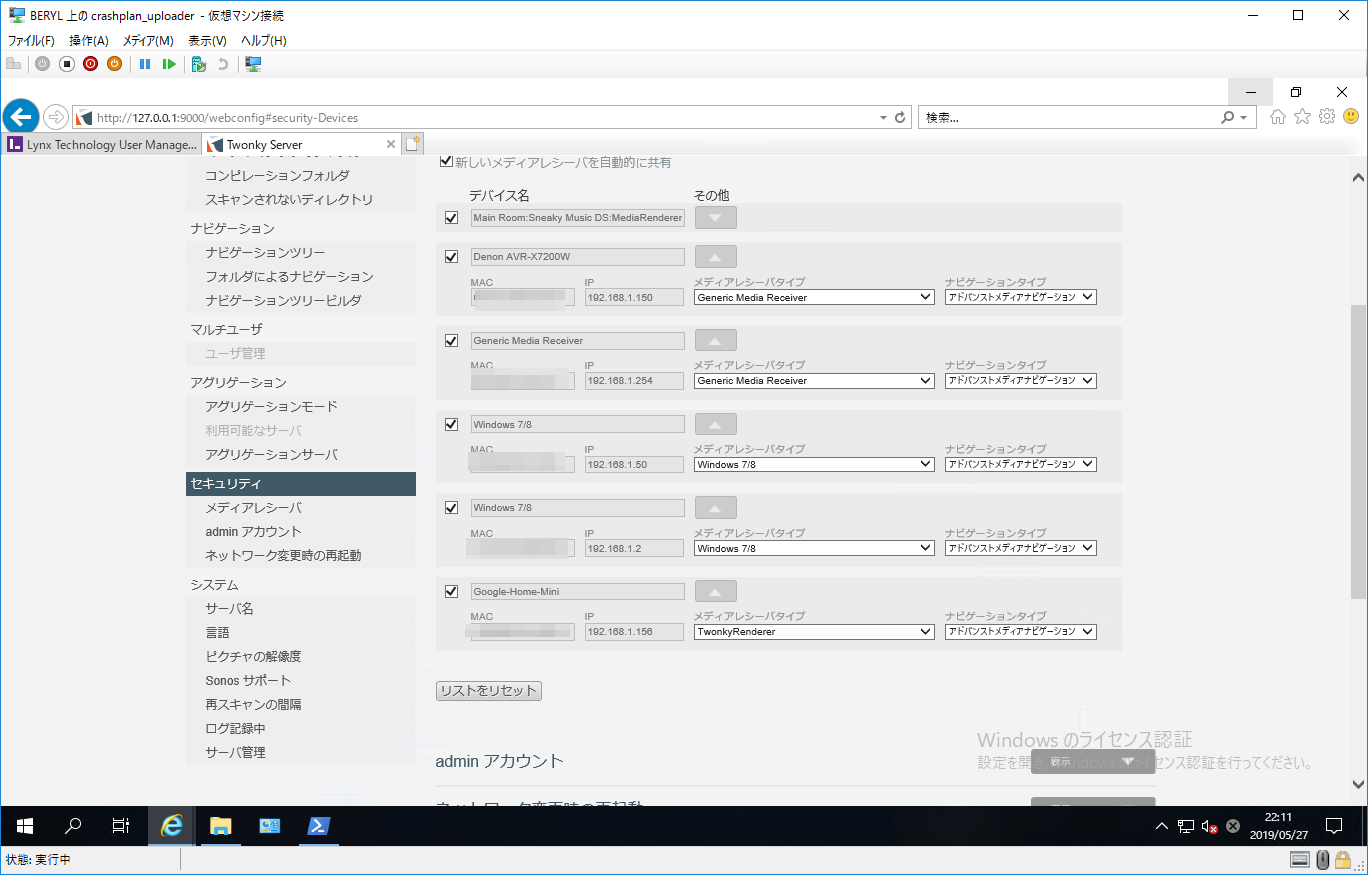The image size is (1368, 875).
Task: Show hidden tray icons chevron
Action: click(1161, 826)
